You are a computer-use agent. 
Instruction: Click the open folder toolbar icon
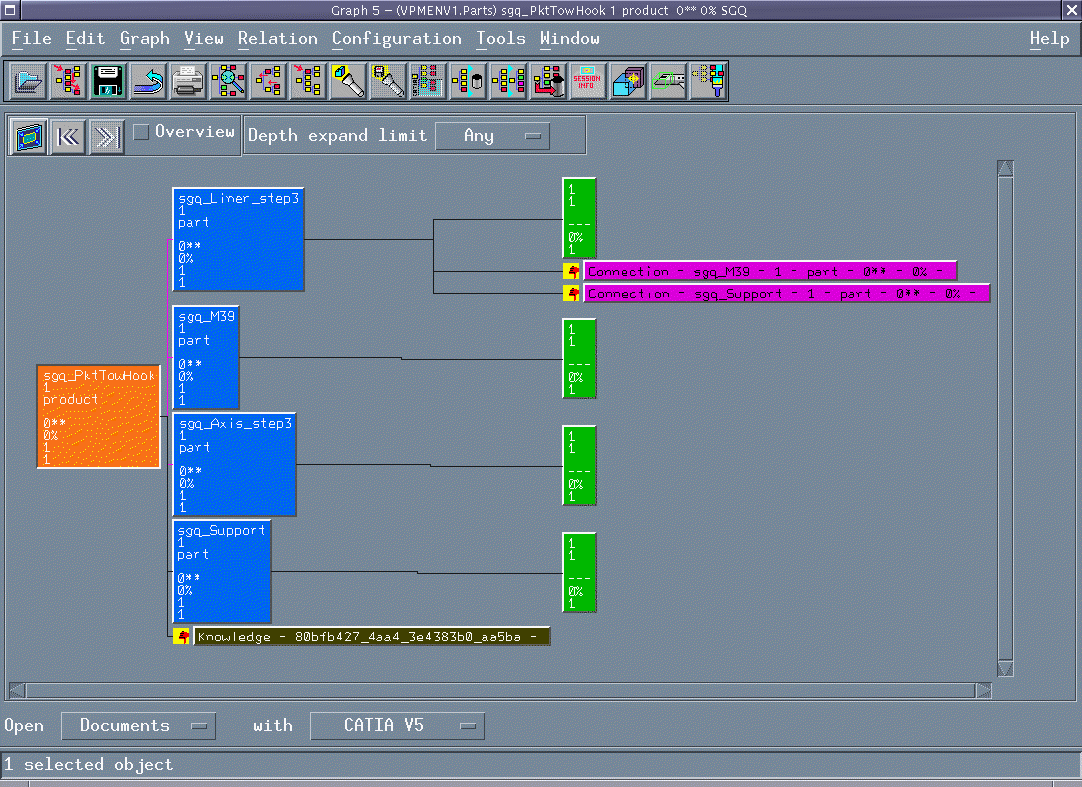(x=29, y=81)
